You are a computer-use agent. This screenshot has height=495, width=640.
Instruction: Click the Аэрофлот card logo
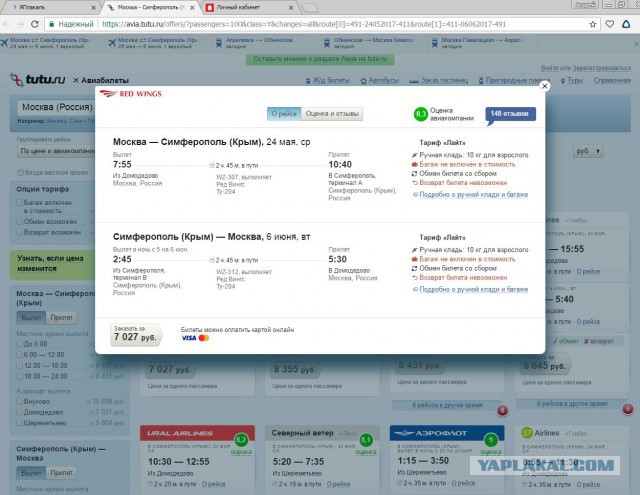[431, 433]
